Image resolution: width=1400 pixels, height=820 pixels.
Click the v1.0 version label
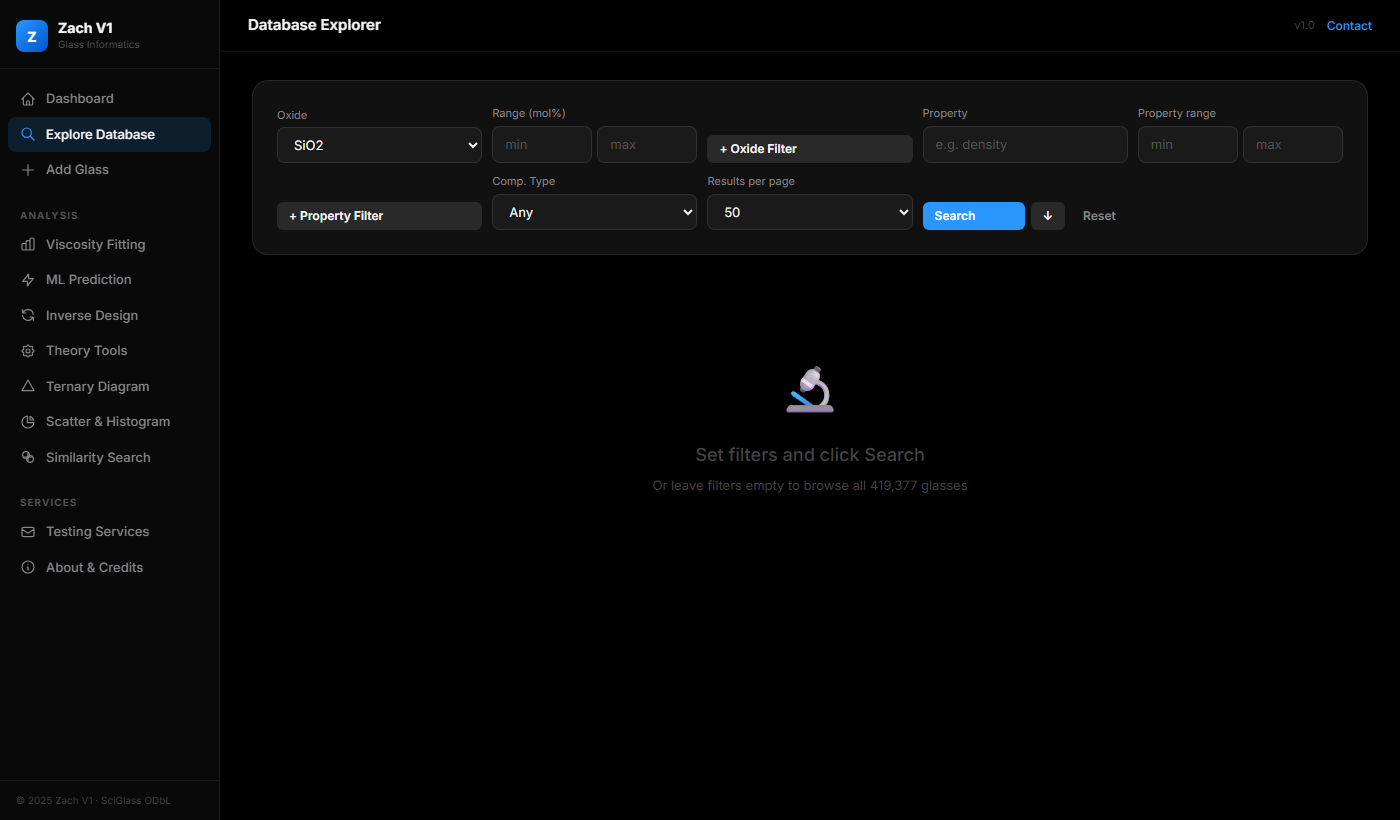1304,26
